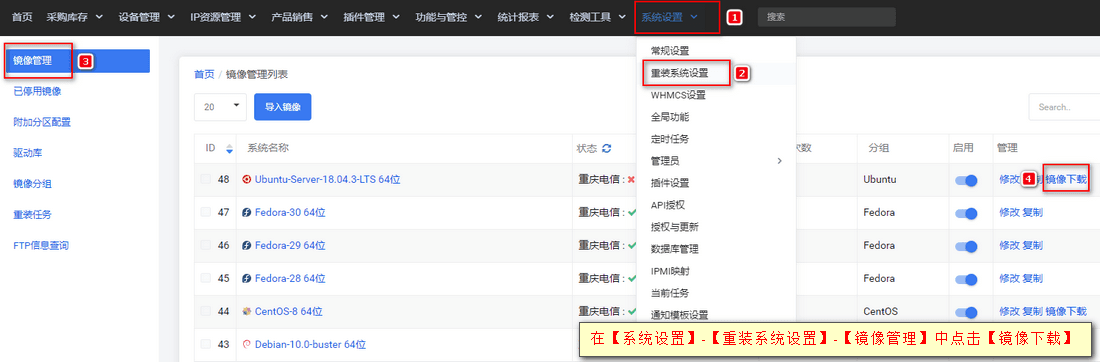
Task: Click the Fedora logo icon next to Fedora-28
Action: 246,279
